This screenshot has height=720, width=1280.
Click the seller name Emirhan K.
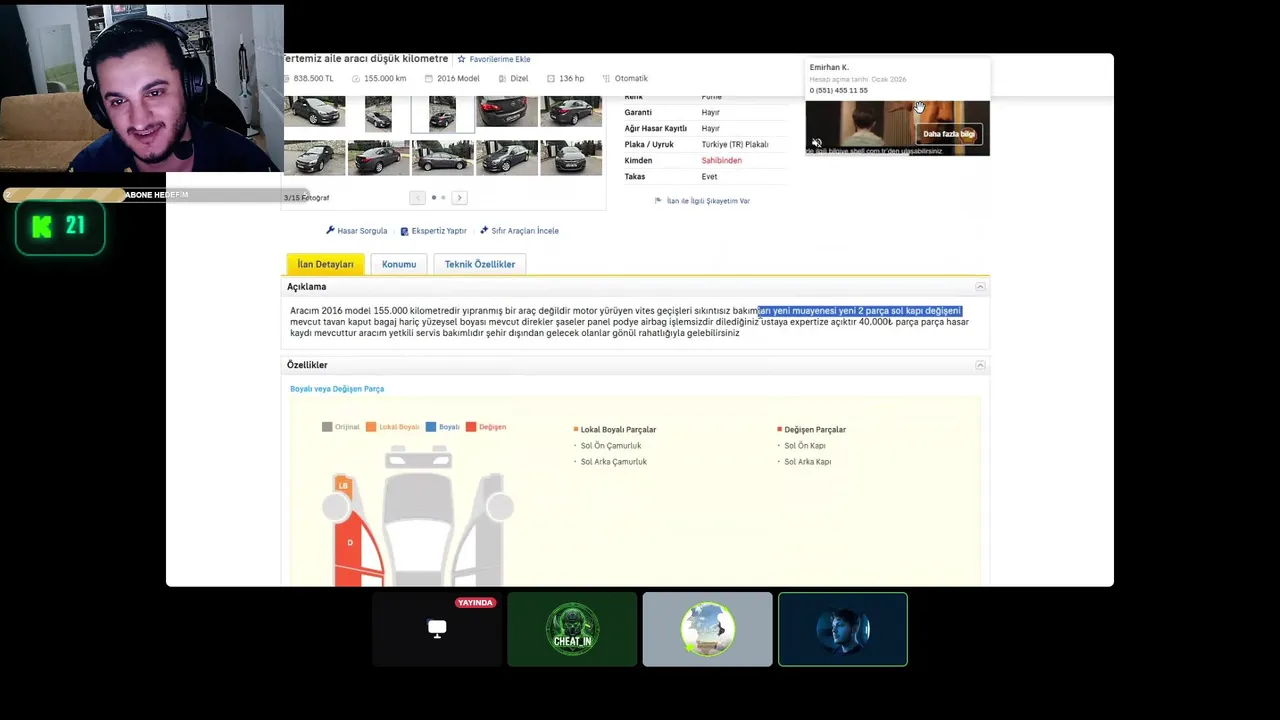coord(829,67)
